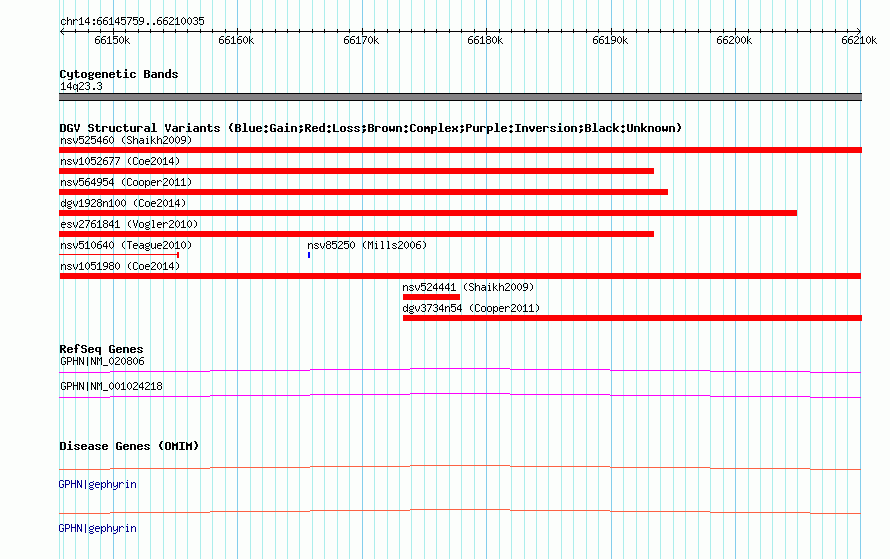Click the red bar under nsv525460
The height and width of the screenshot is (559, 890).
(460, 150)
